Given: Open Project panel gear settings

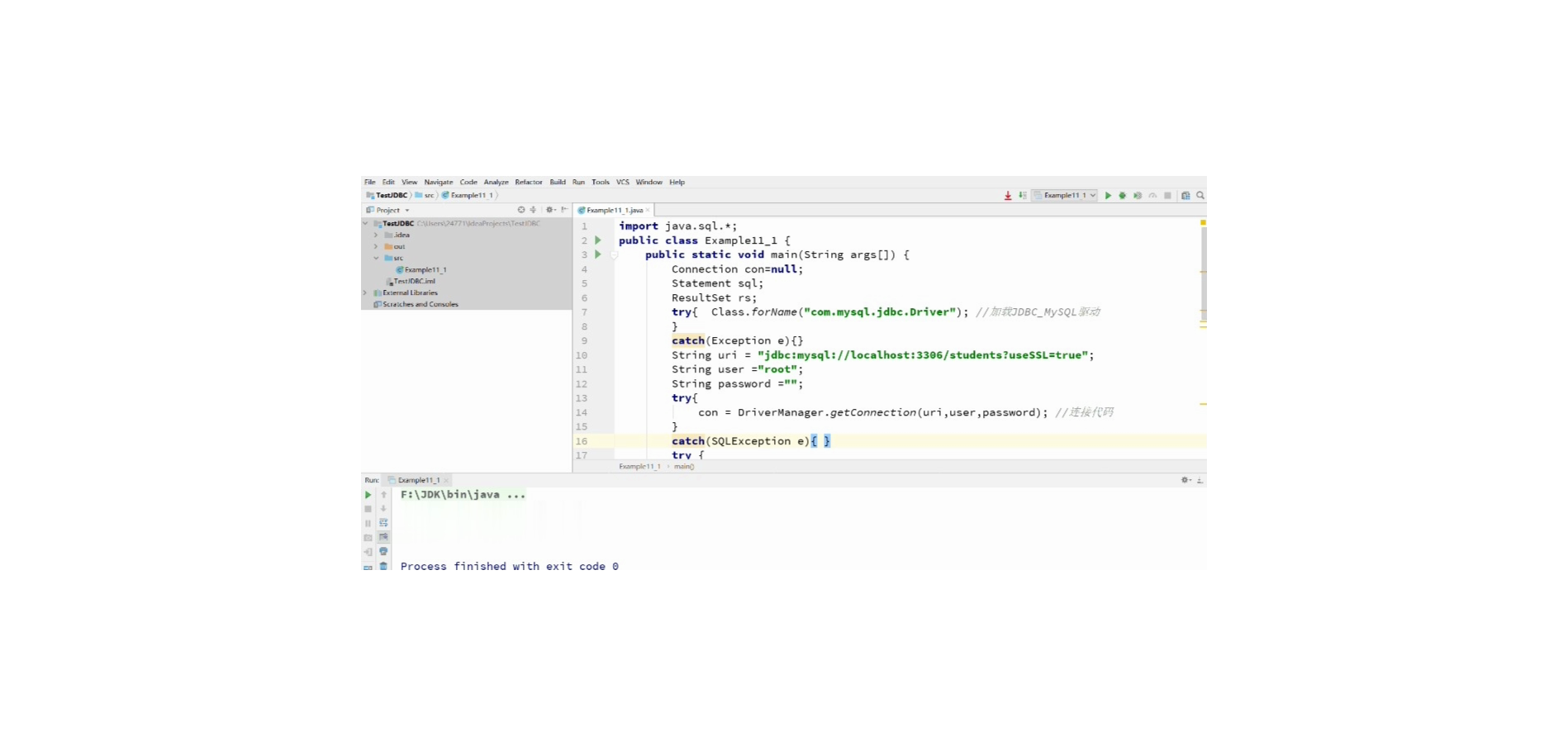Looking at the screenshot, I should [x=550, y=210].
